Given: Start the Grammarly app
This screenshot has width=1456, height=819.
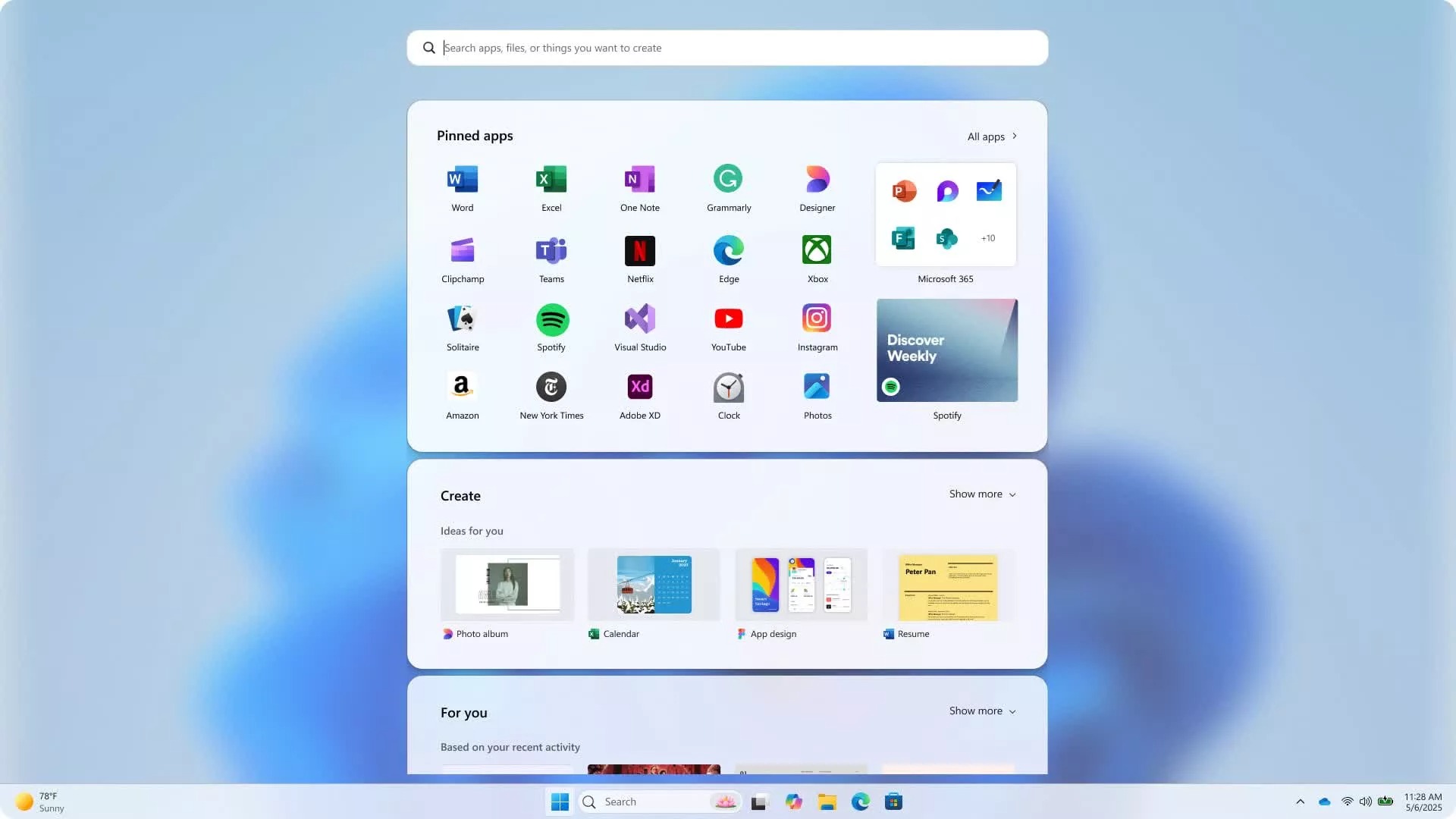Looking at the screenshot, I should coord(728,187).
